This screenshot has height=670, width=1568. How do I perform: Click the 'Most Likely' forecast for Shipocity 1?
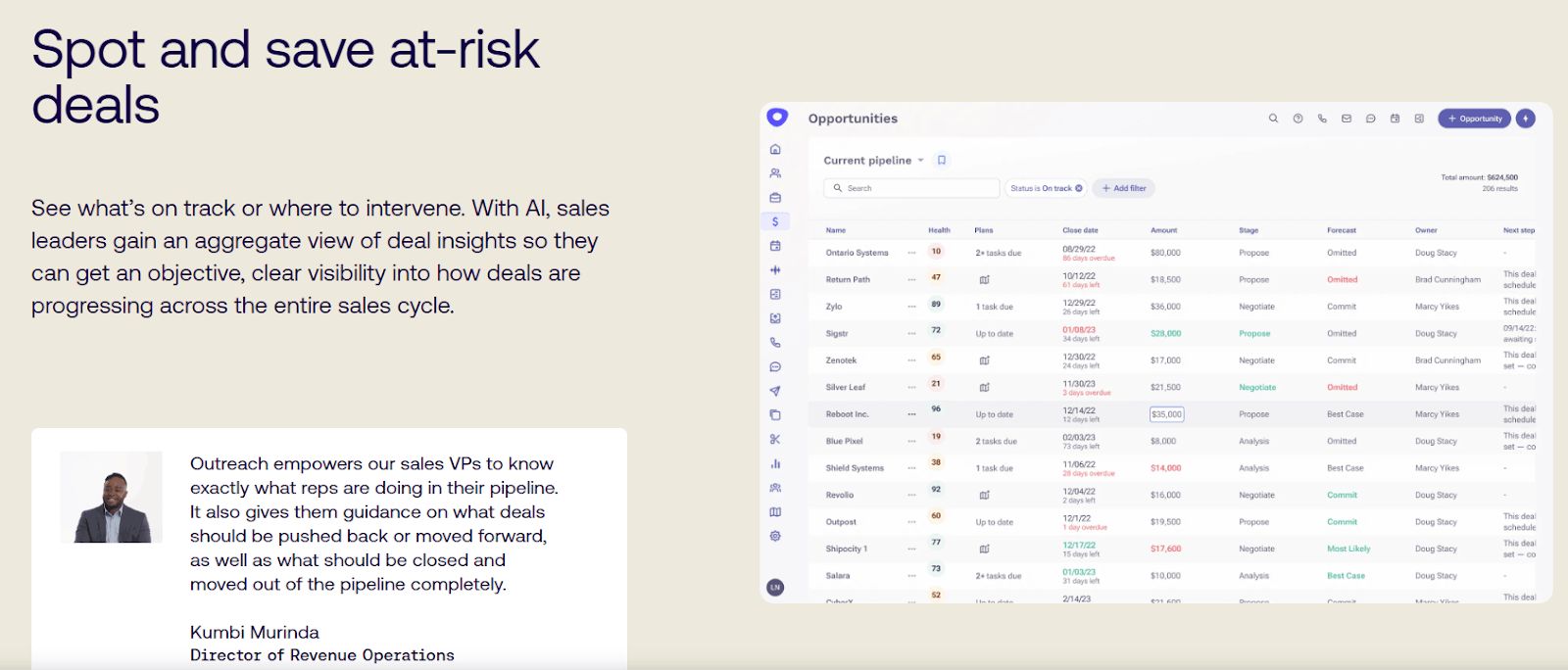(x=1348, y=550)
